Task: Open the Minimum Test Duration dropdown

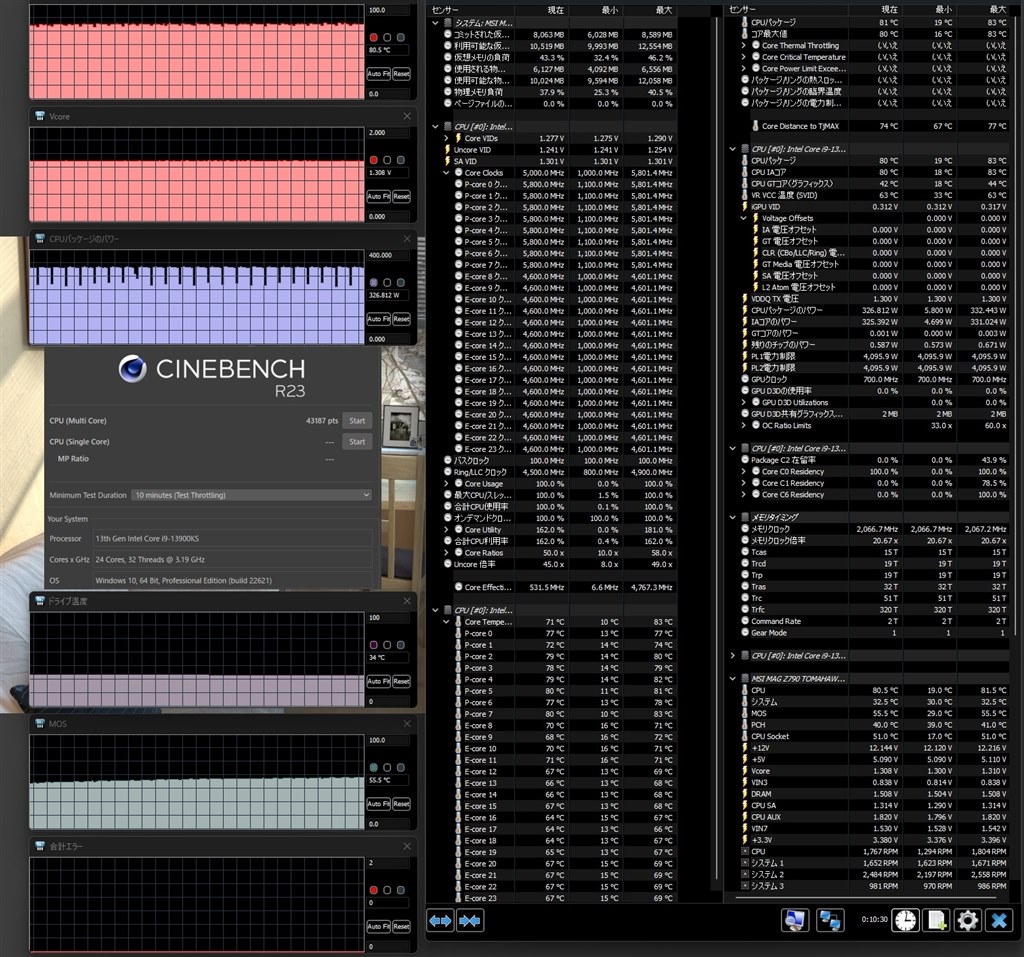Action: 252,495
